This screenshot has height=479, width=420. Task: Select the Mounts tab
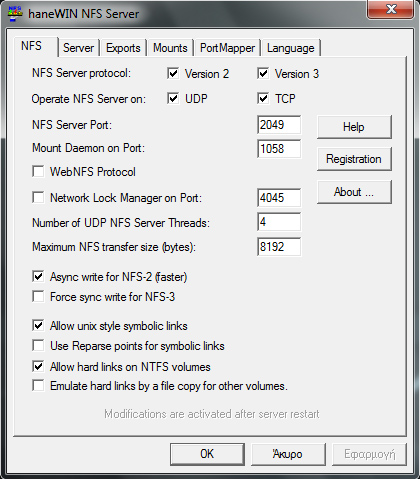[x=170, y=48]
